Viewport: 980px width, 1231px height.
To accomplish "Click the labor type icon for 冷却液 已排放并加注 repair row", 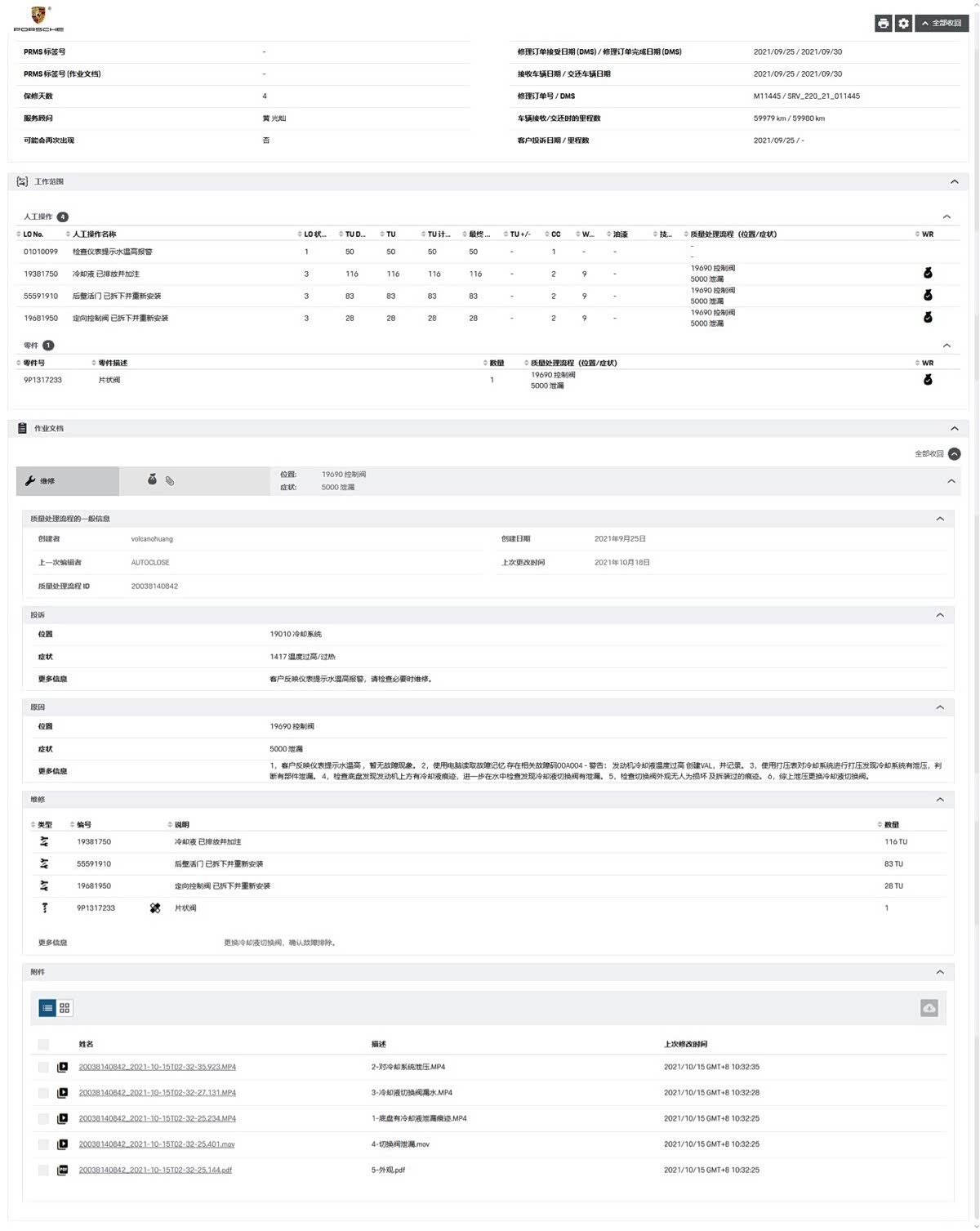I will click(x=44, y=841).
